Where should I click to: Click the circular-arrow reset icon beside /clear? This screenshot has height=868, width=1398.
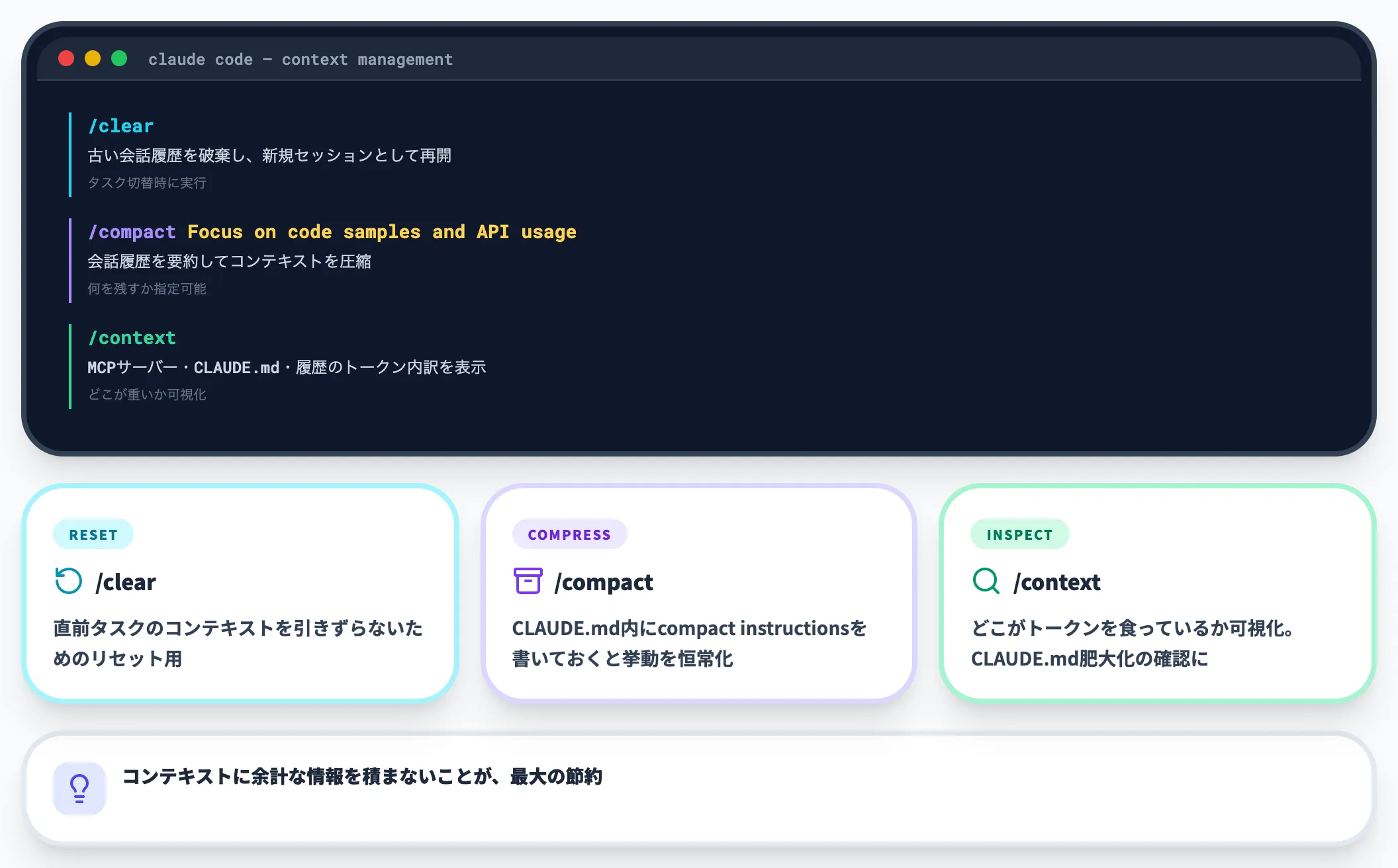point(68,582)
